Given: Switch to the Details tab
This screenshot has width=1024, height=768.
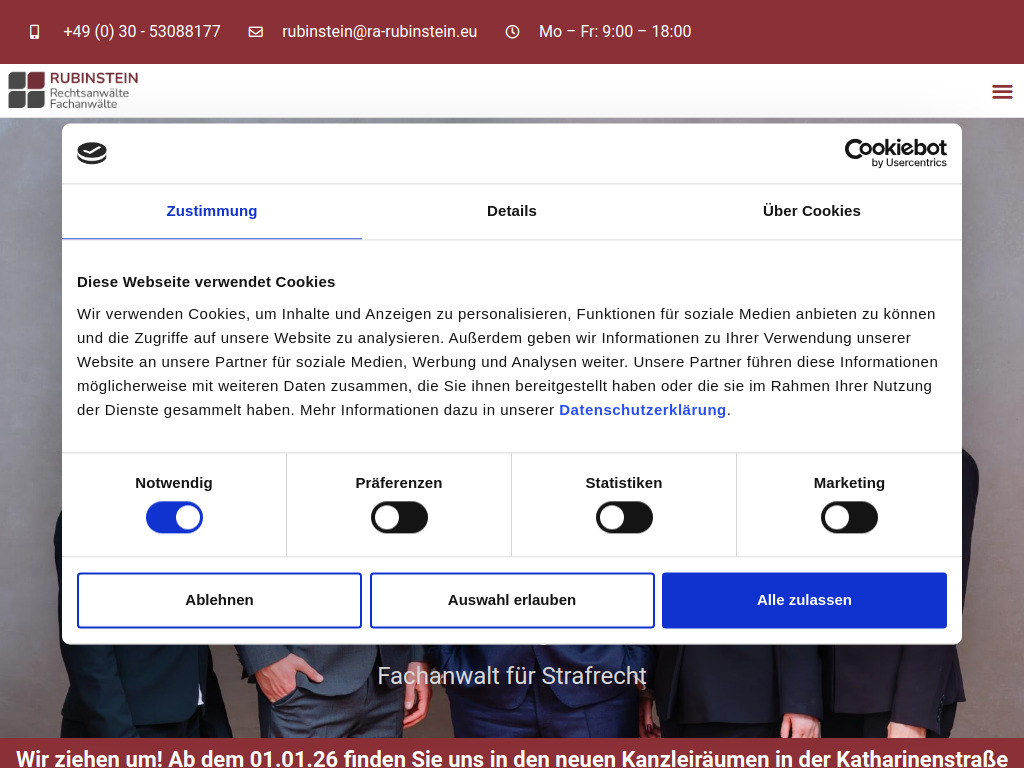Looking at the screenshot, I should tap(511, 211).
